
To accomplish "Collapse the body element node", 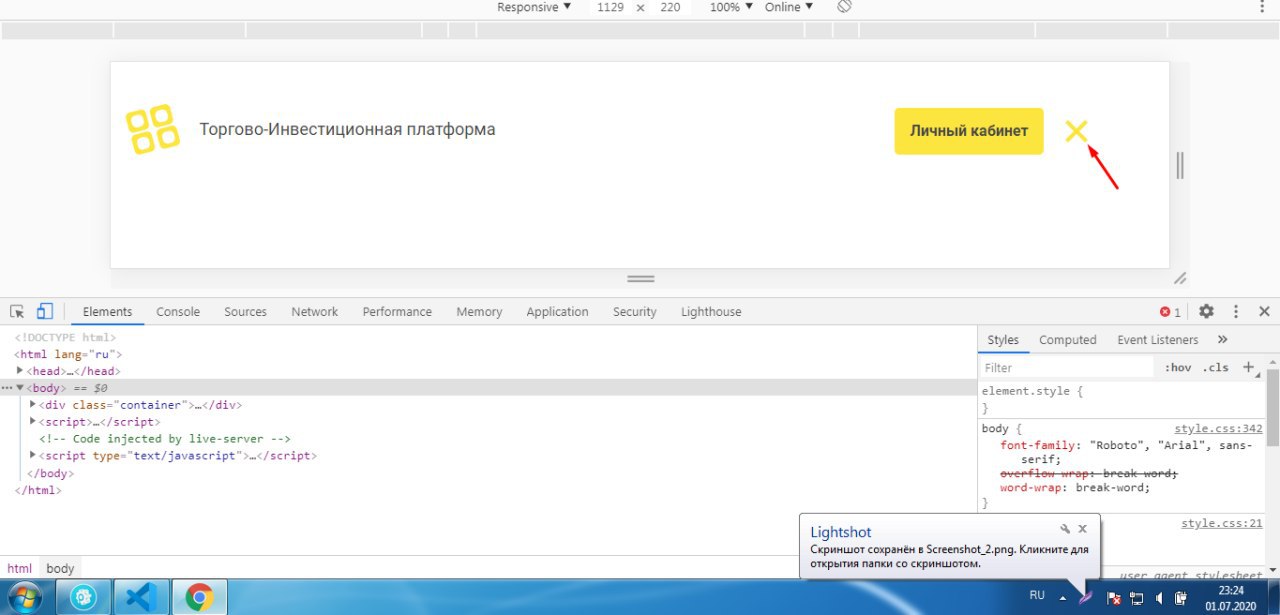I will click(x=20, y=388).
